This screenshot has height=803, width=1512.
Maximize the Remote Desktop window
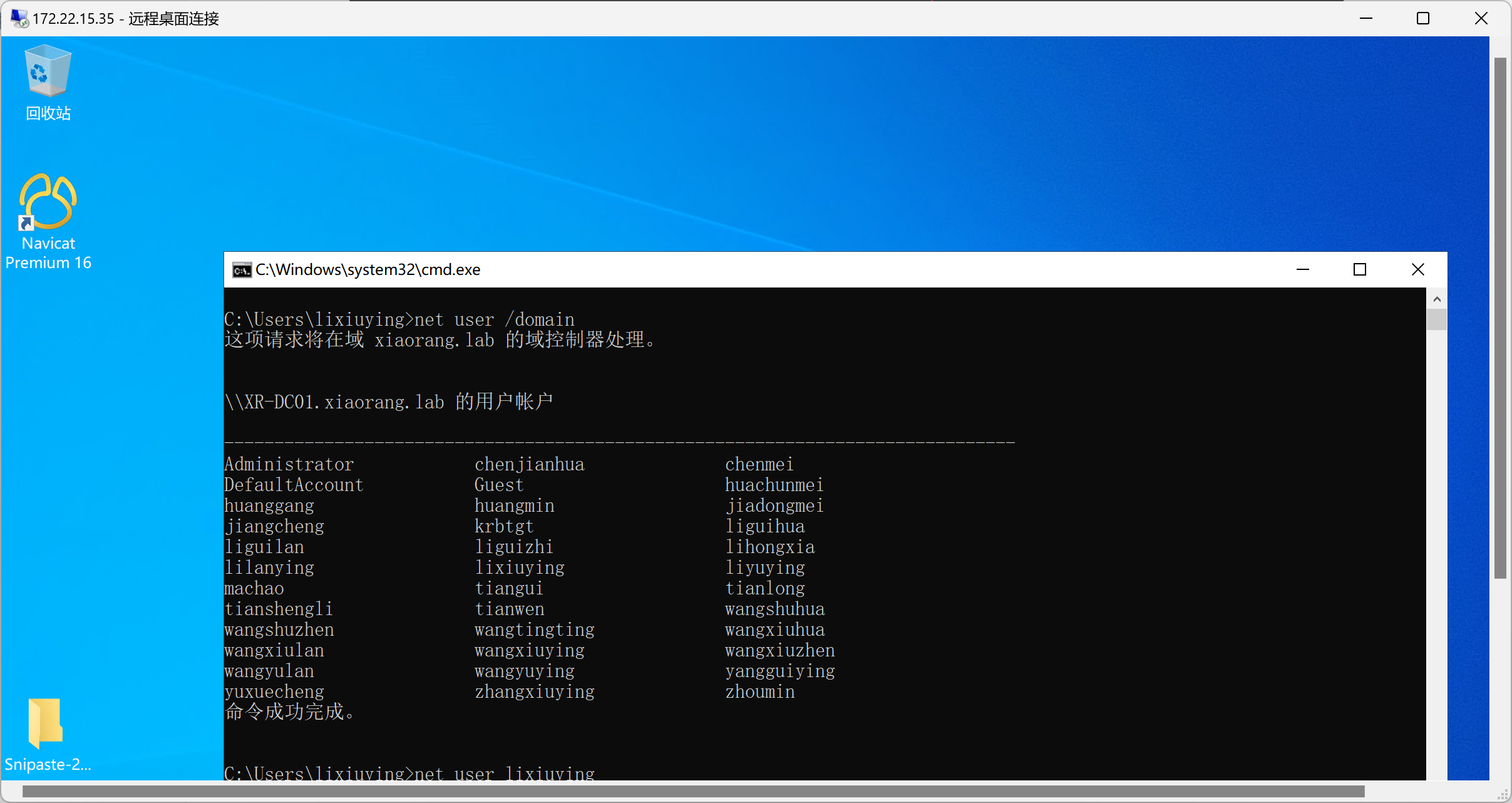pyautogui.click(x=1423, y=18)
